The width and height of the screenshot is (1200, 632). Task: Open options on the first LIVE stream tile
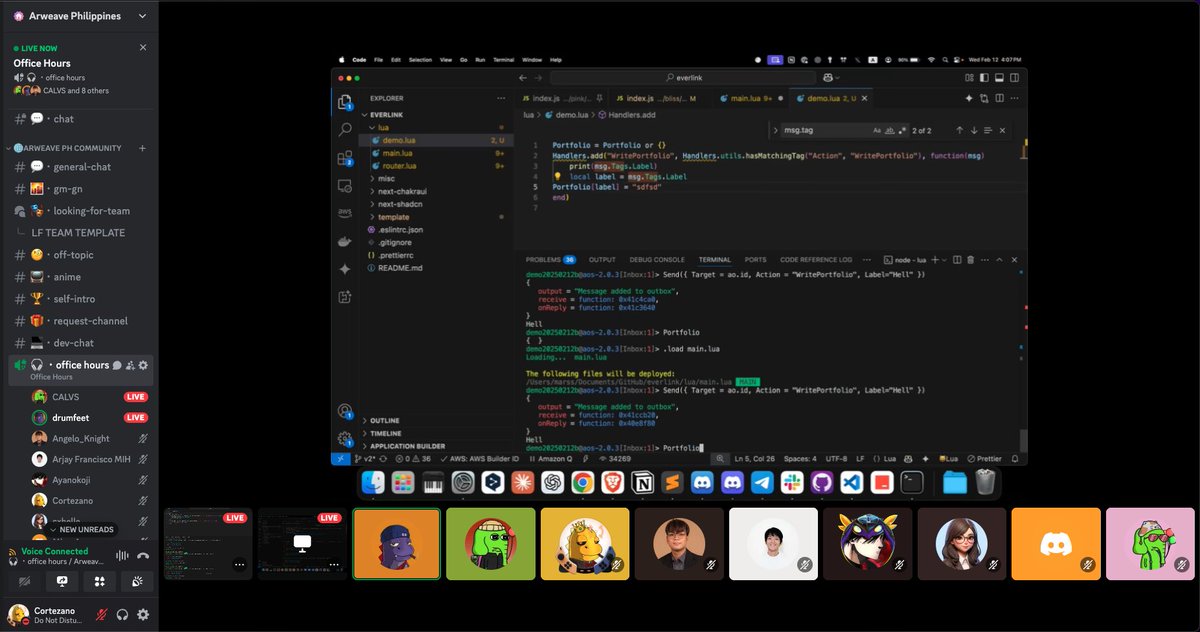tap(239, 564)
